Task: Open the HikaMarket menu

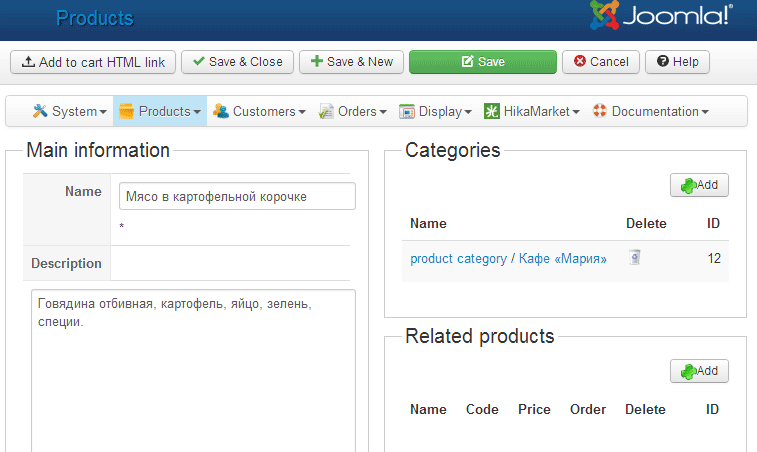Action: click(x=532, y=111)
